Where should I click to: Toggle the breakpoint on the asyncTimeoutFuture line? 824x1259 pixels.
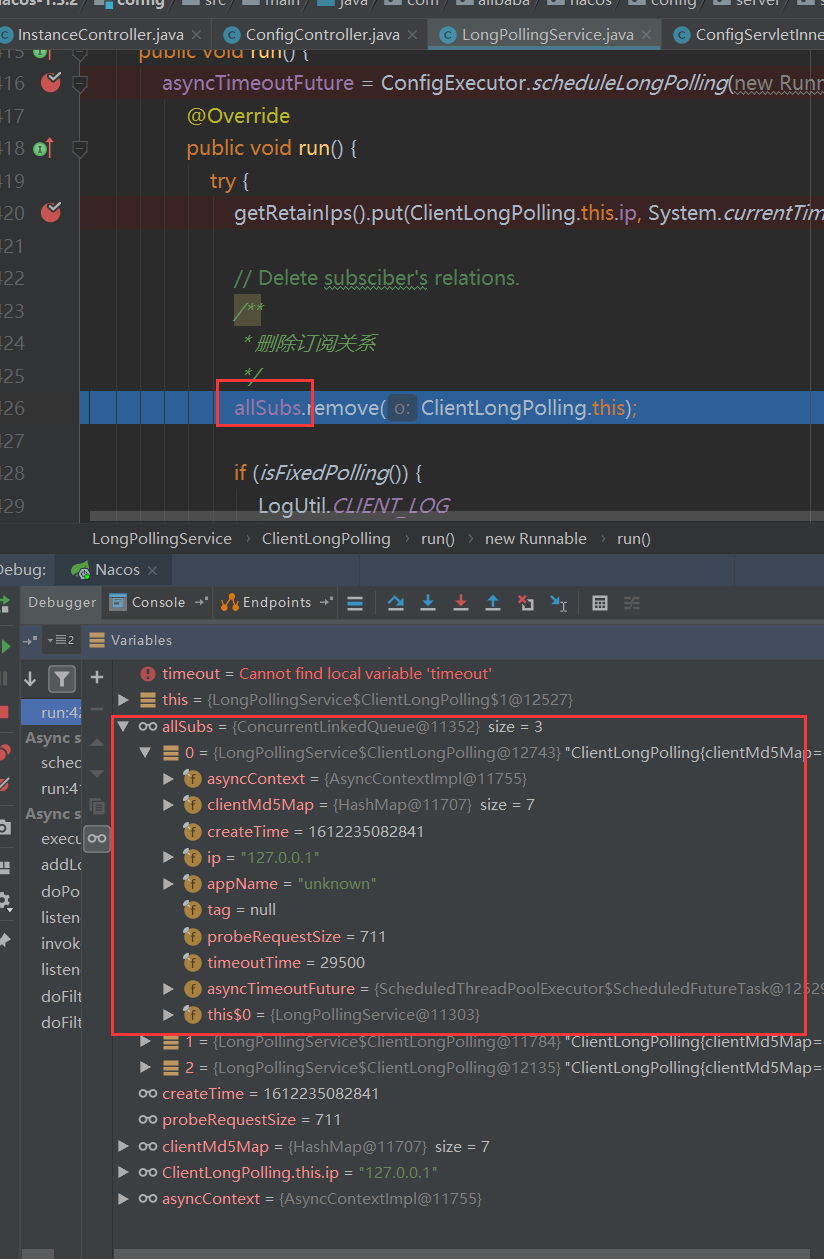(x=51, y=82)
